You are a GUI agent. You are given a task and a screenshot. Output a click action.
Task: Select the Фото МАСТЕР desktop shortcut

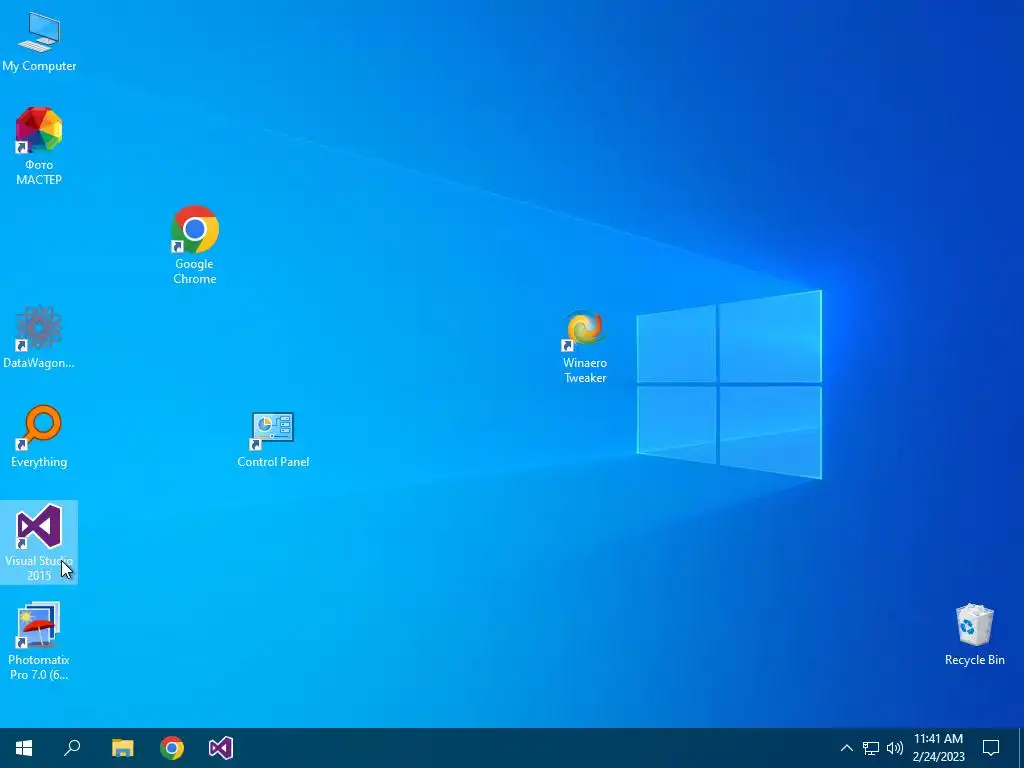tap(39, 146)
